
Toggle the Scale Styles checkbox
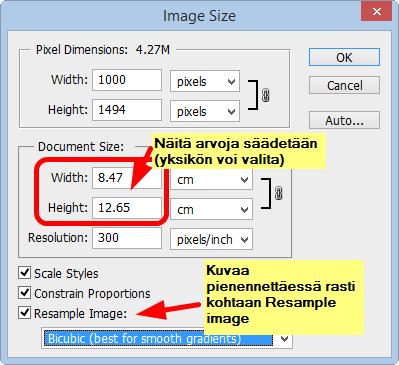point(24,273)
